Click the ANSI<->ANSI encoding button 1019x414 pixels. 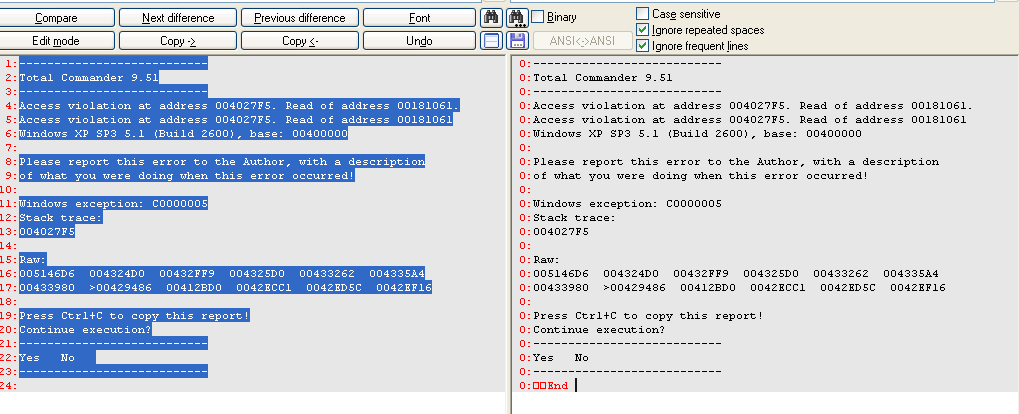pyautogui.click(x=583, y=41)
